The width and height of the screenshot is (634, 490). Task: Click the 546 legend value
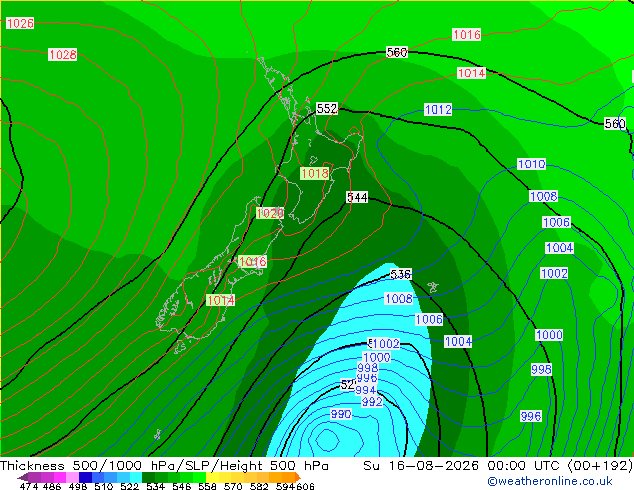click(182, 486)
